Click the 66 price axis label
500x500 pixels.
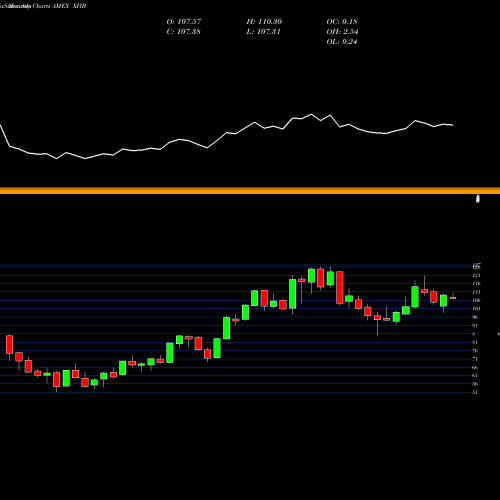(475, 367)
